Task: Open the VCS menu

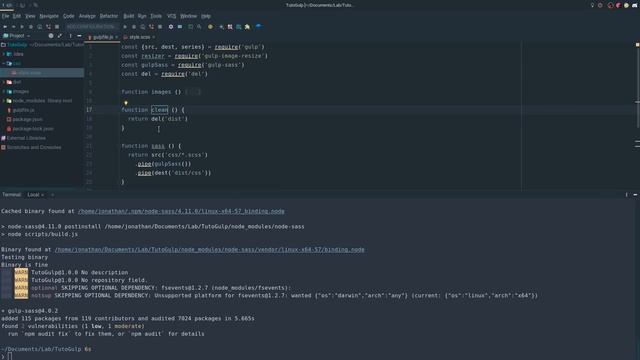Action: (x=171, y=16)
